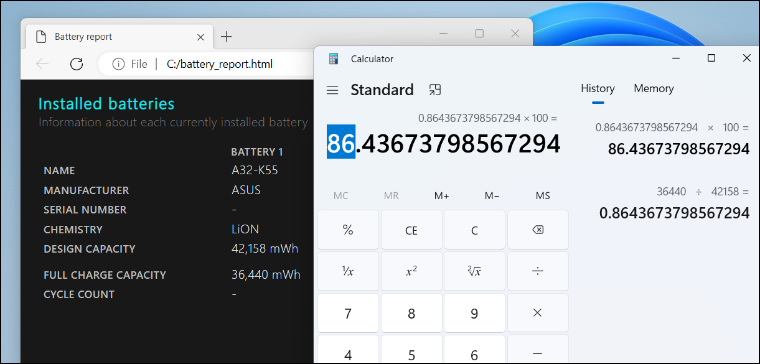Select history entry 0.8643673798567294 × 100

point(672,139)
